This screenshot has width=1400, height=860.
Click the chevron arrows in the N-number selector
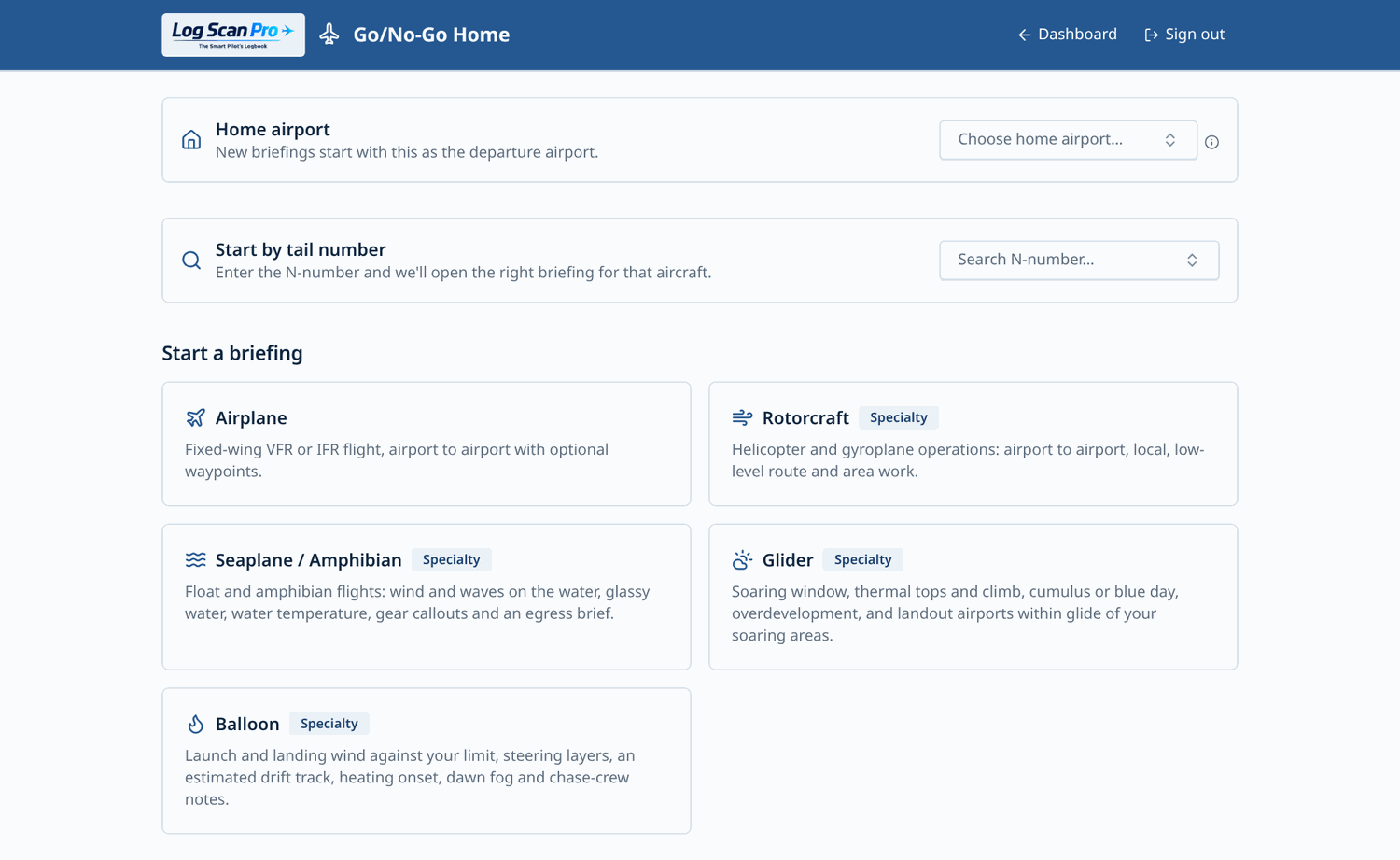[x=1192, y=261]
